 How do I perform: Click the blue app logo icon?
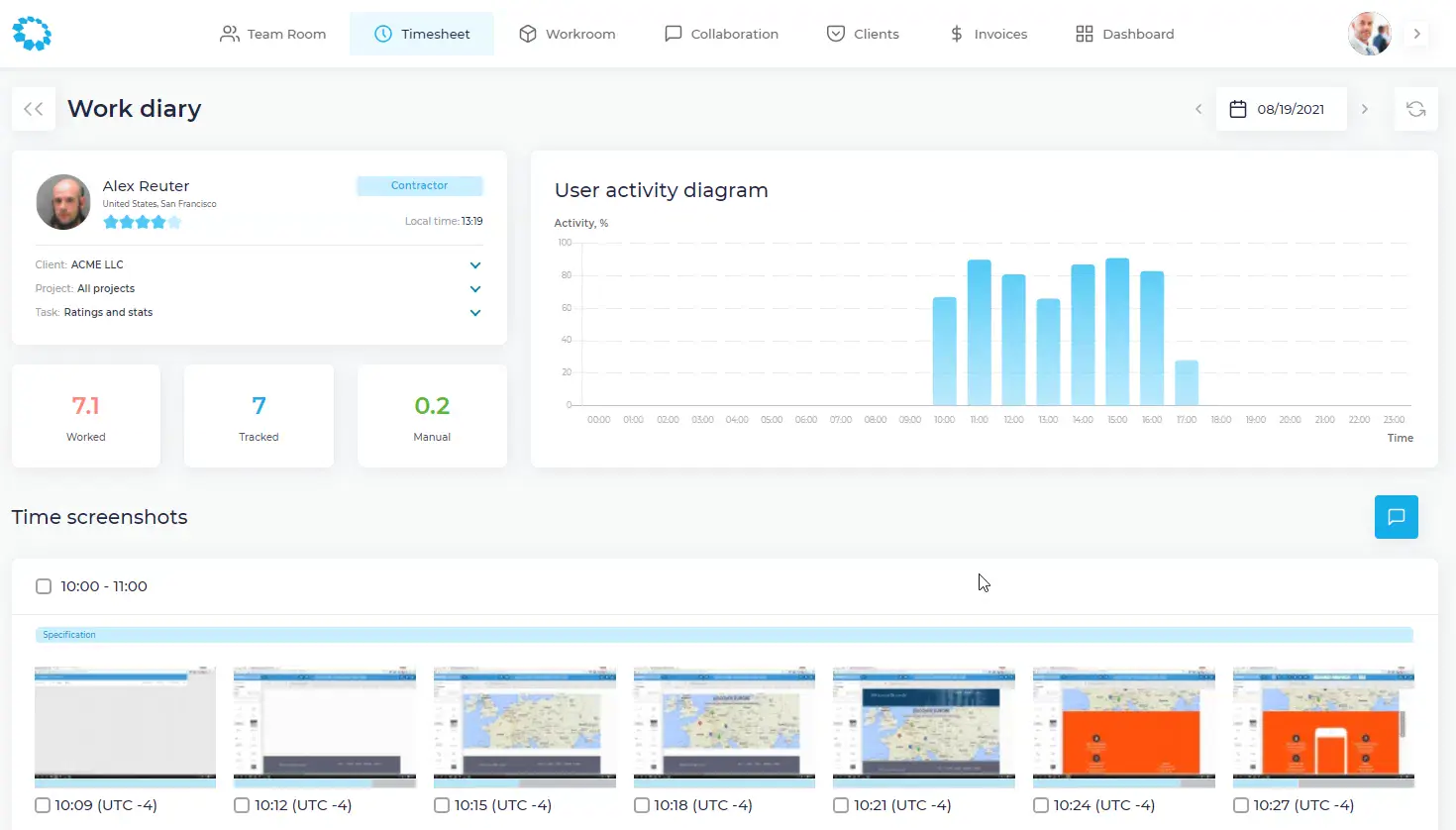pyautogui.click(x=32, y=34)
